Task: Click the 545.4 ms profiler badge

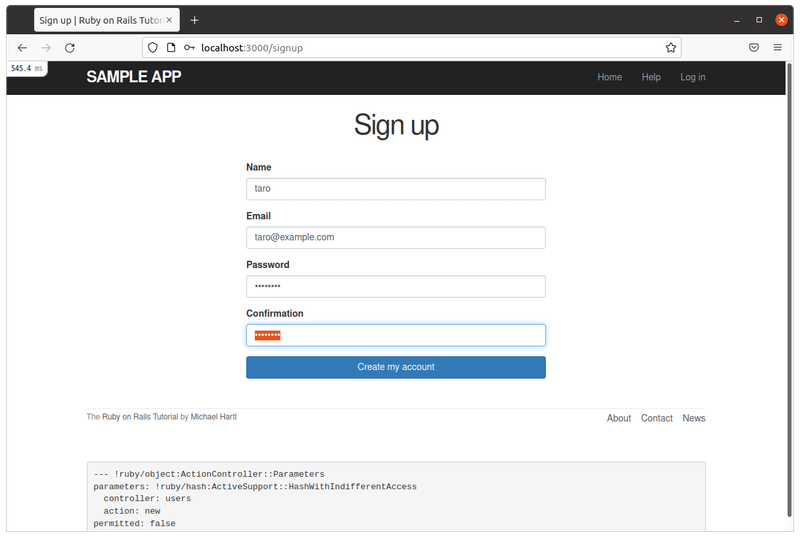Action: click(x=27, y=68)
